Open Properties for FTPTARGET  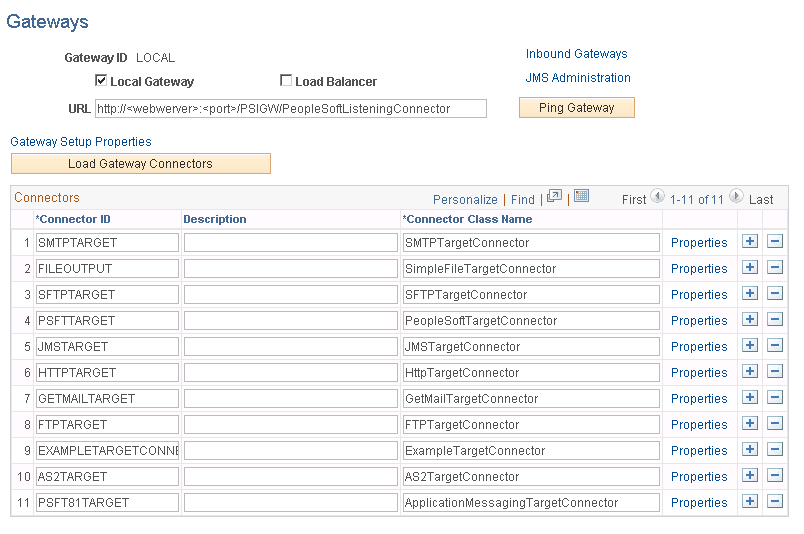click(699, 425)
